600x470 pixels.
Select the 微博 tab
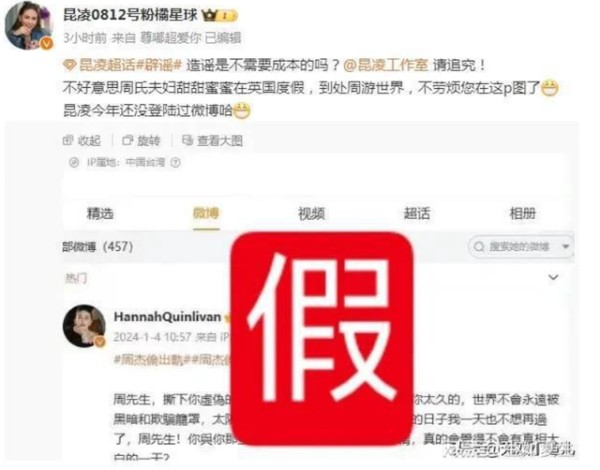[x=206, y=213]
